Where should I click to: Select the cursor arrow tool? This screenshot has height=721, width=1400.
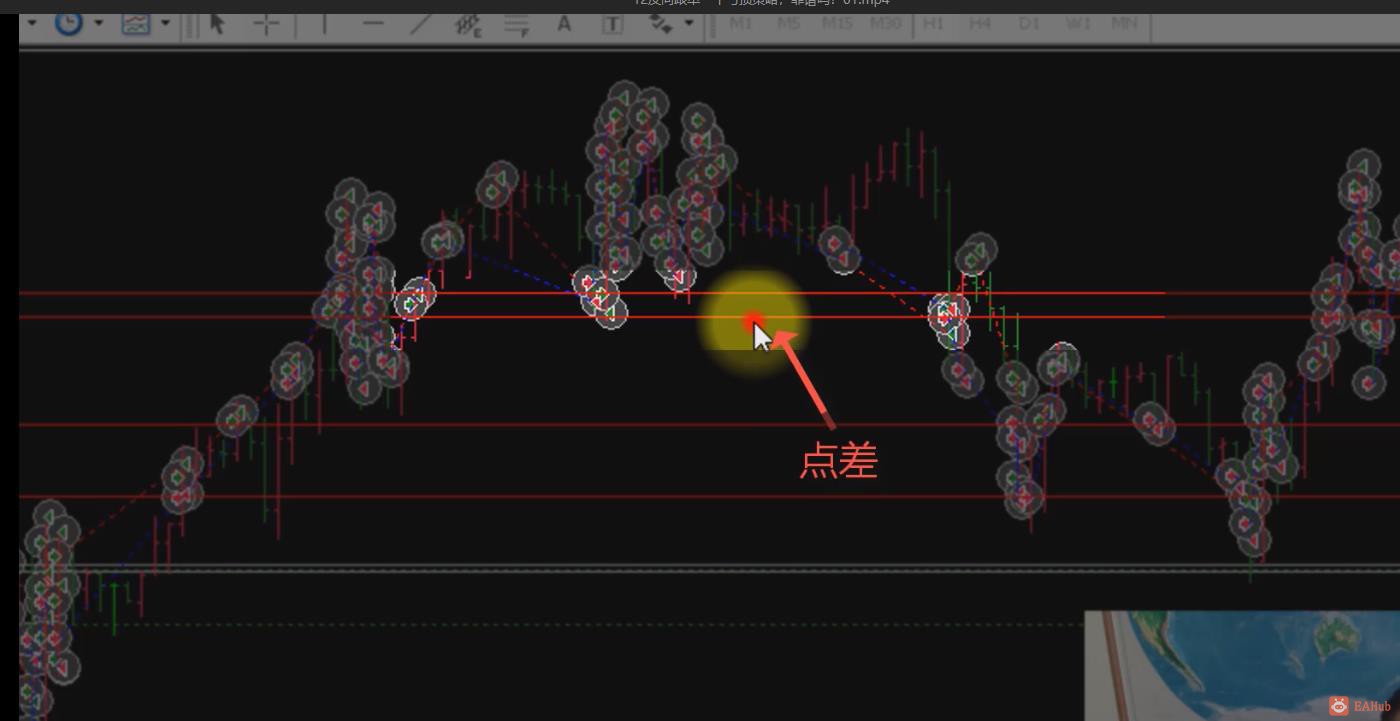pos(218,24)
